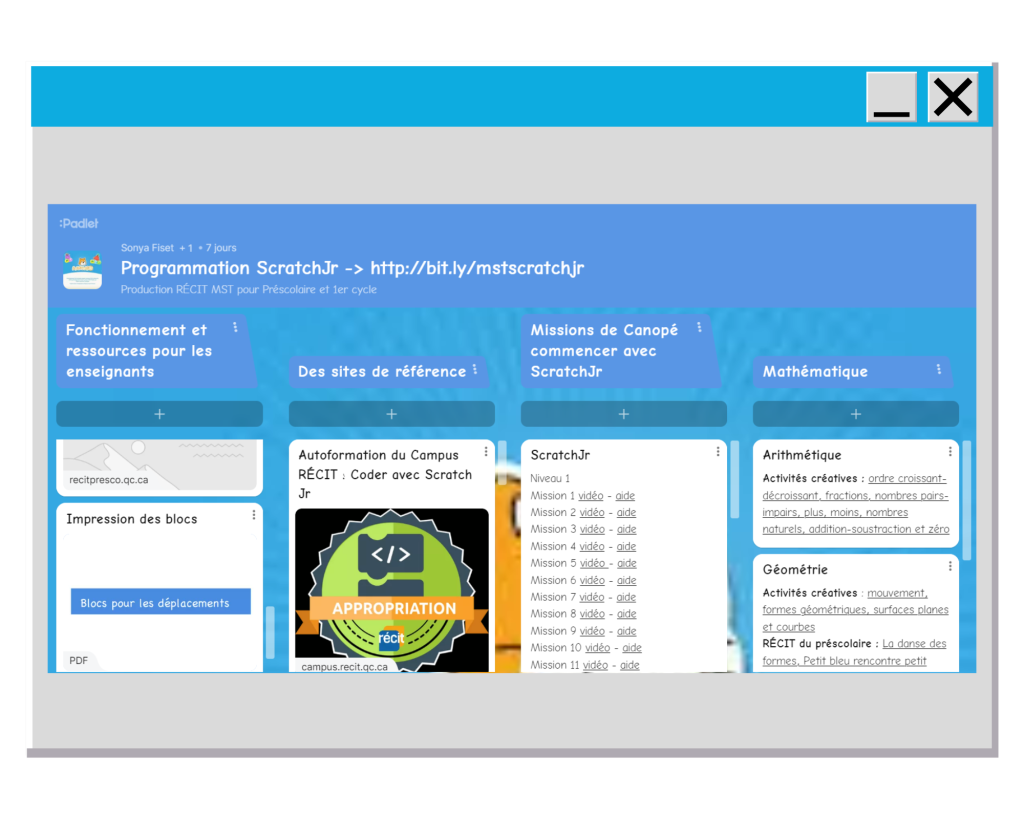The width and height of the screenshot is (1024, 819).
Task: Open the Mission 5 vidéo link
Action: click(x=592, y=563)
